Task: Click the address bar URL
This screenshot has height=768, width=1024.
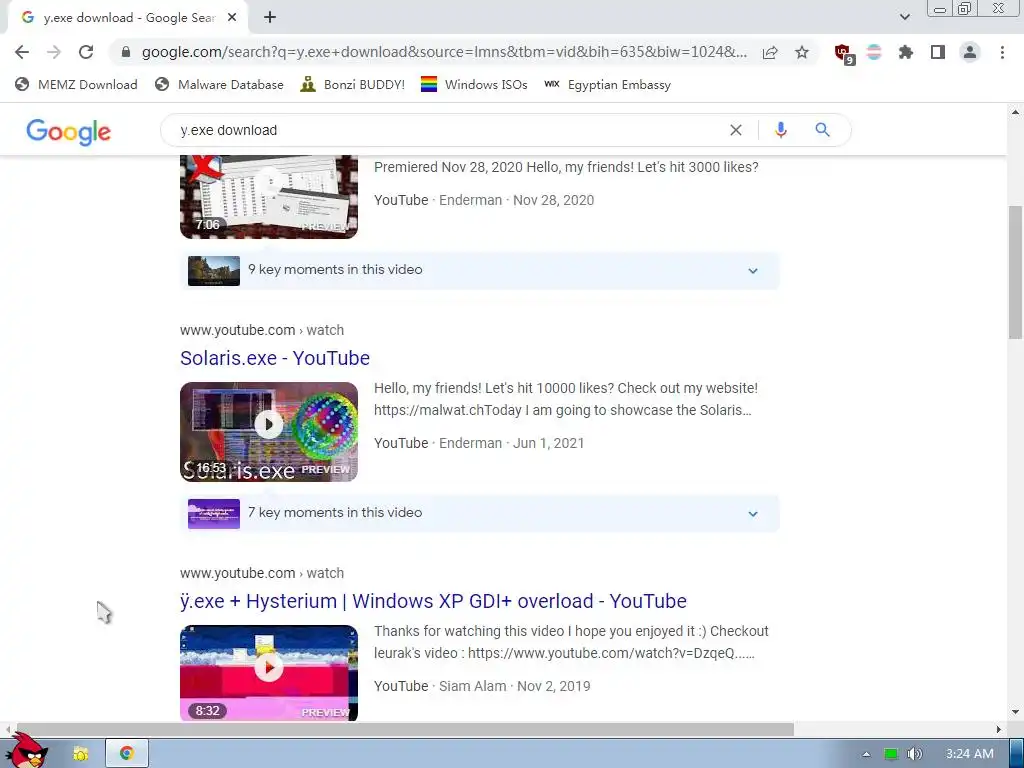Action: [444, 52]
